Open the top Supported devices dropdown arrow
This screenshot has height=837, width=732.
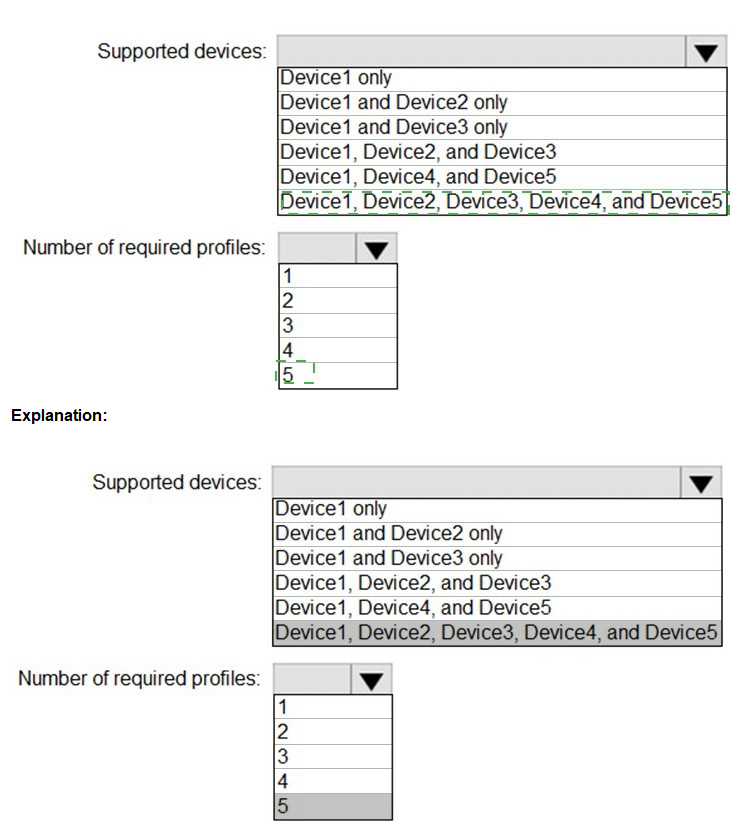(706, 52)
